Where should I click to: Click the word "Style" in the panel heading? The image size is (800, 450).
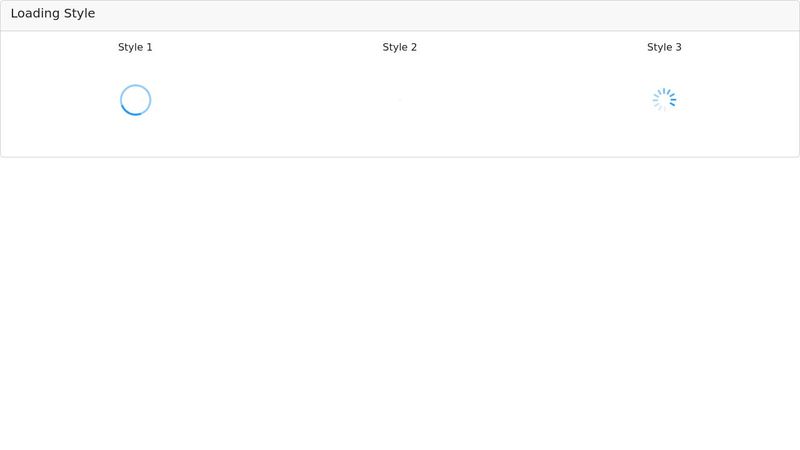[79, 14]
